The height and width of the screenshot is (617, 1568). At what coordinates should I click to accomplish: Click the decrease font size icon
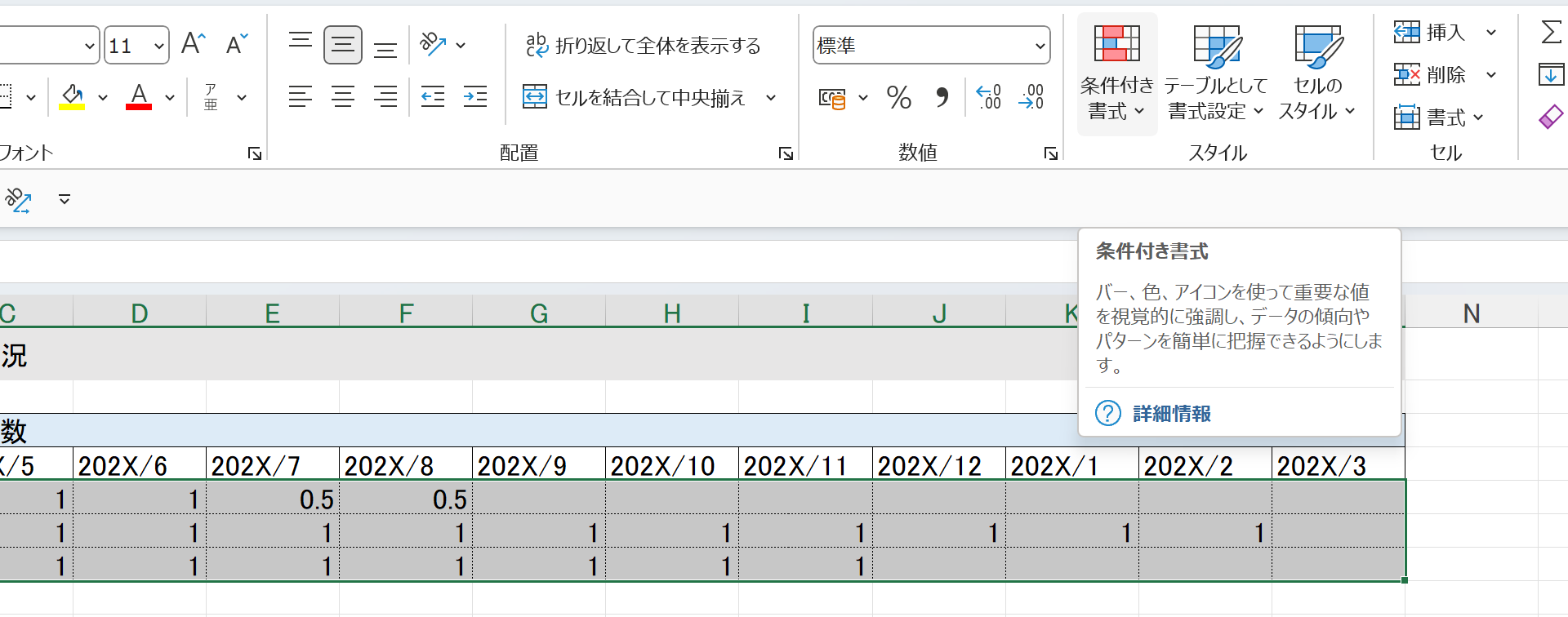237,44
